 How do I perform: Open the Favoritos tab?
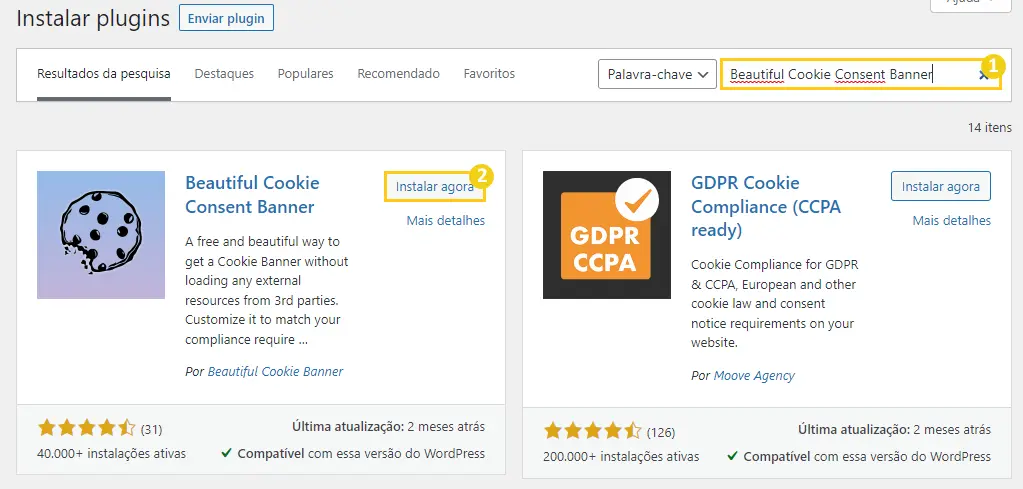[x=489, y=74]
